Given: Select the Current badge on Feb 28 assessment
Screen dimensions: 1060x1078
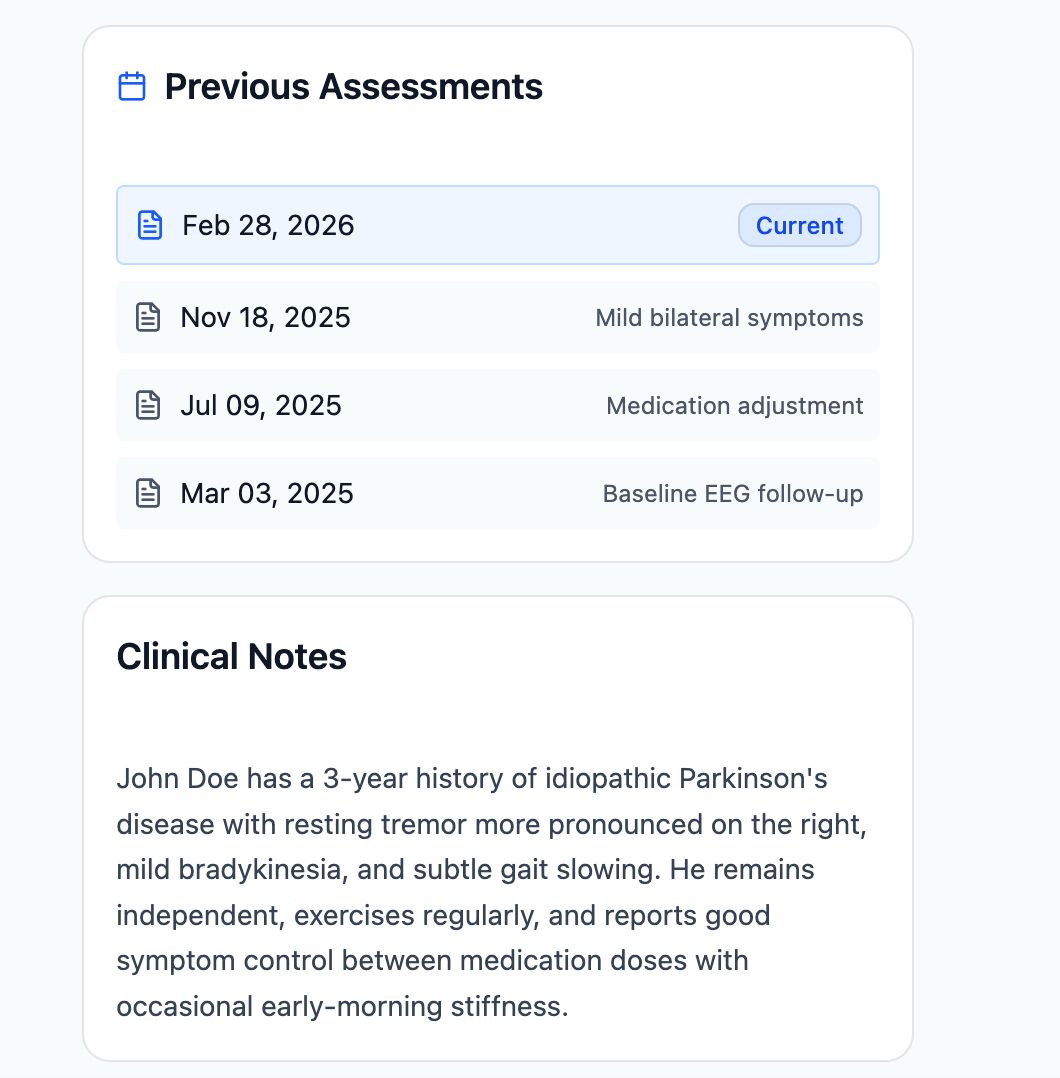Looking at the screenshot, I should 799,226.
